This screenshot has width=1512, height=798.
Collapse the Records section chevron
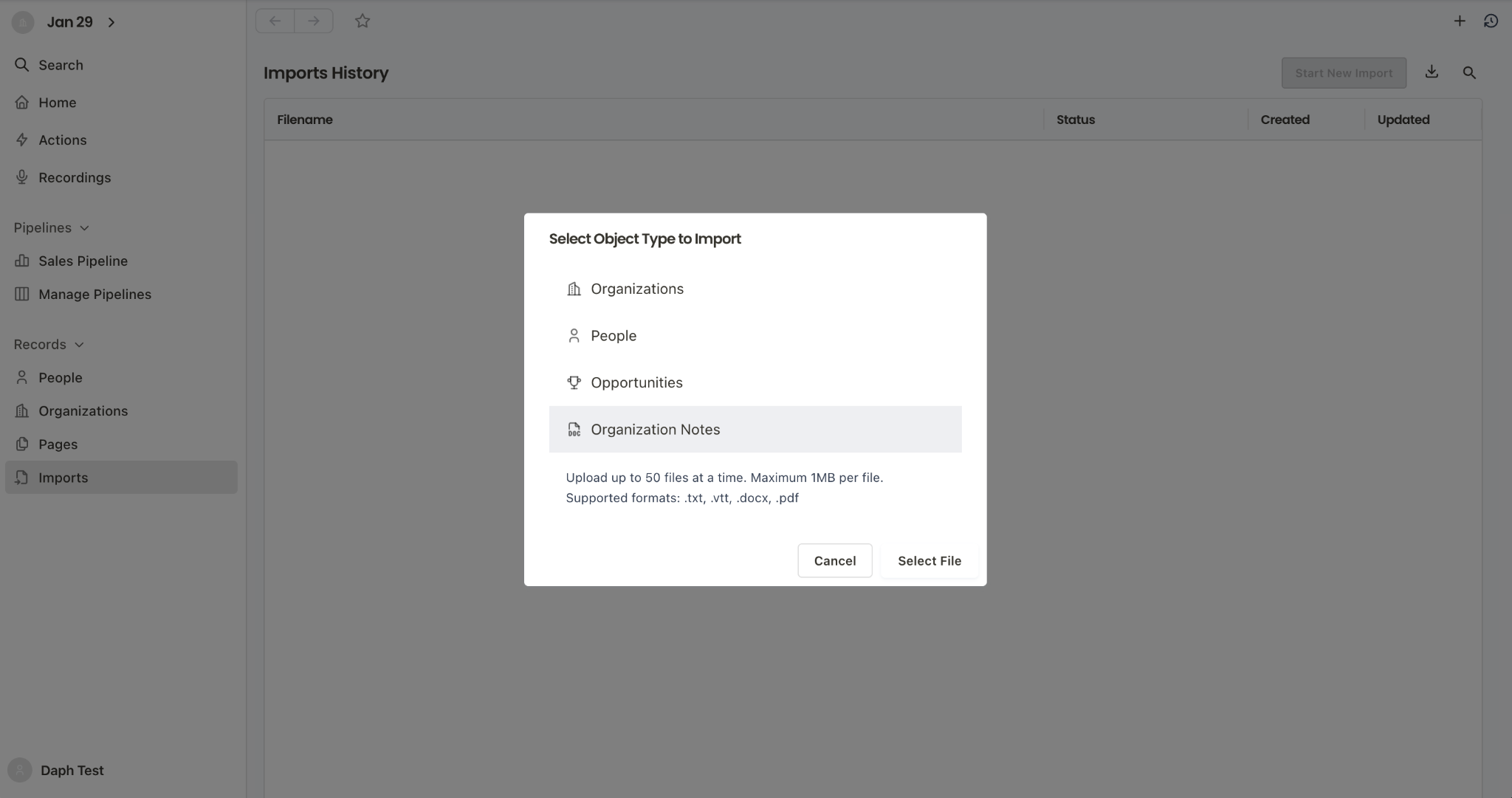tap(79, 345)
